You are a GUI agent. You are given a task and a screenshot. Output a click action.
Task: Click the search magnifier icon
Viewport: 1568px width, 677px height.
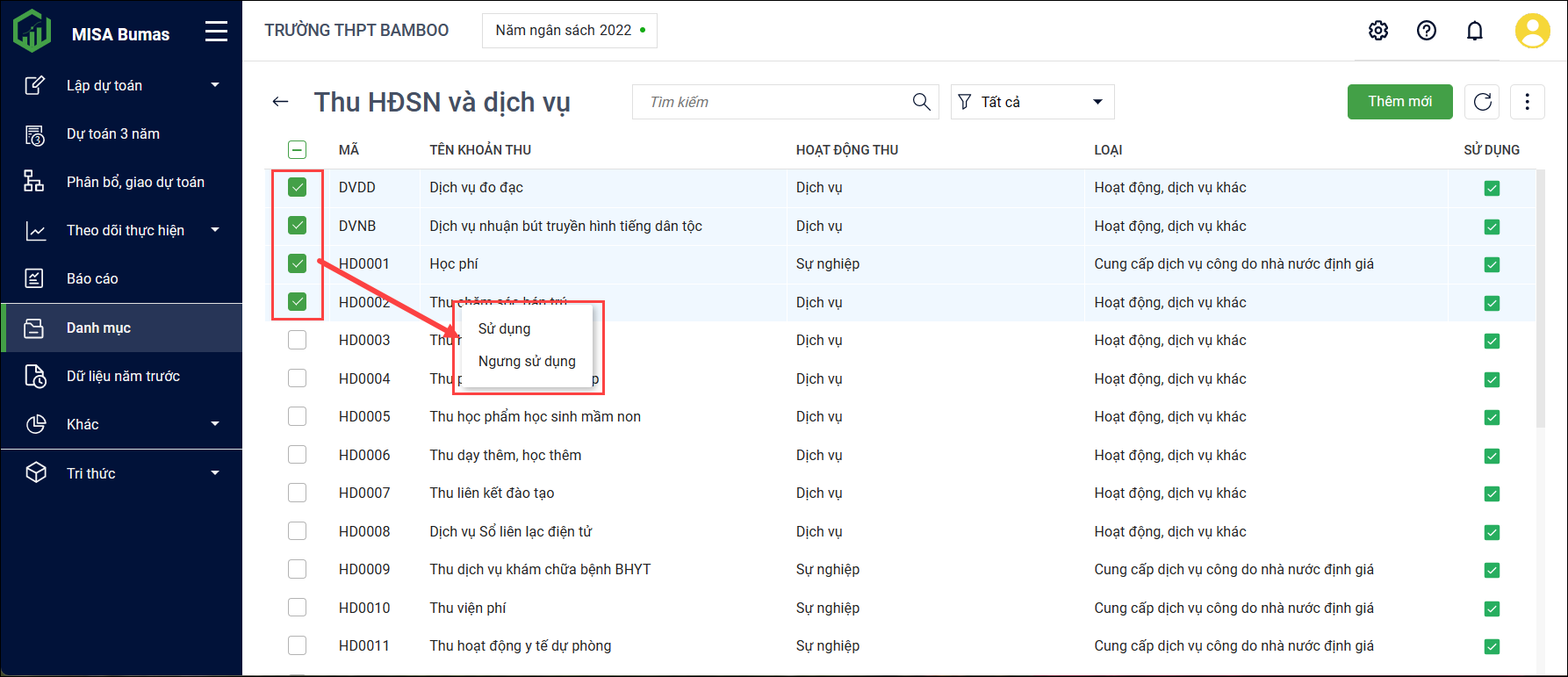[921, 102]
